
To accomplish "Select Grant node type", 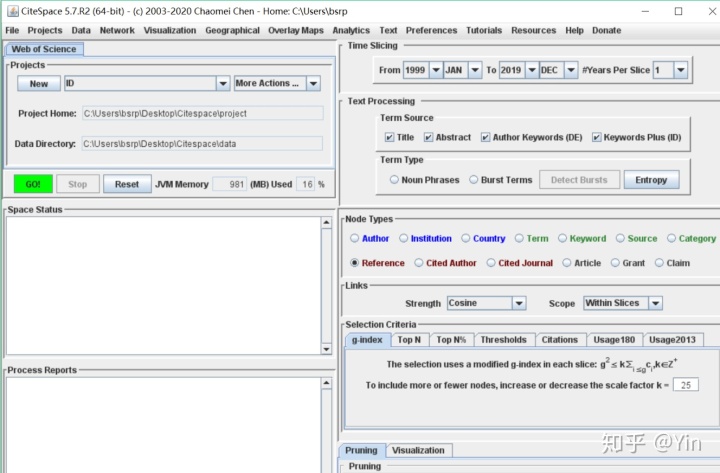I will 615,263.
